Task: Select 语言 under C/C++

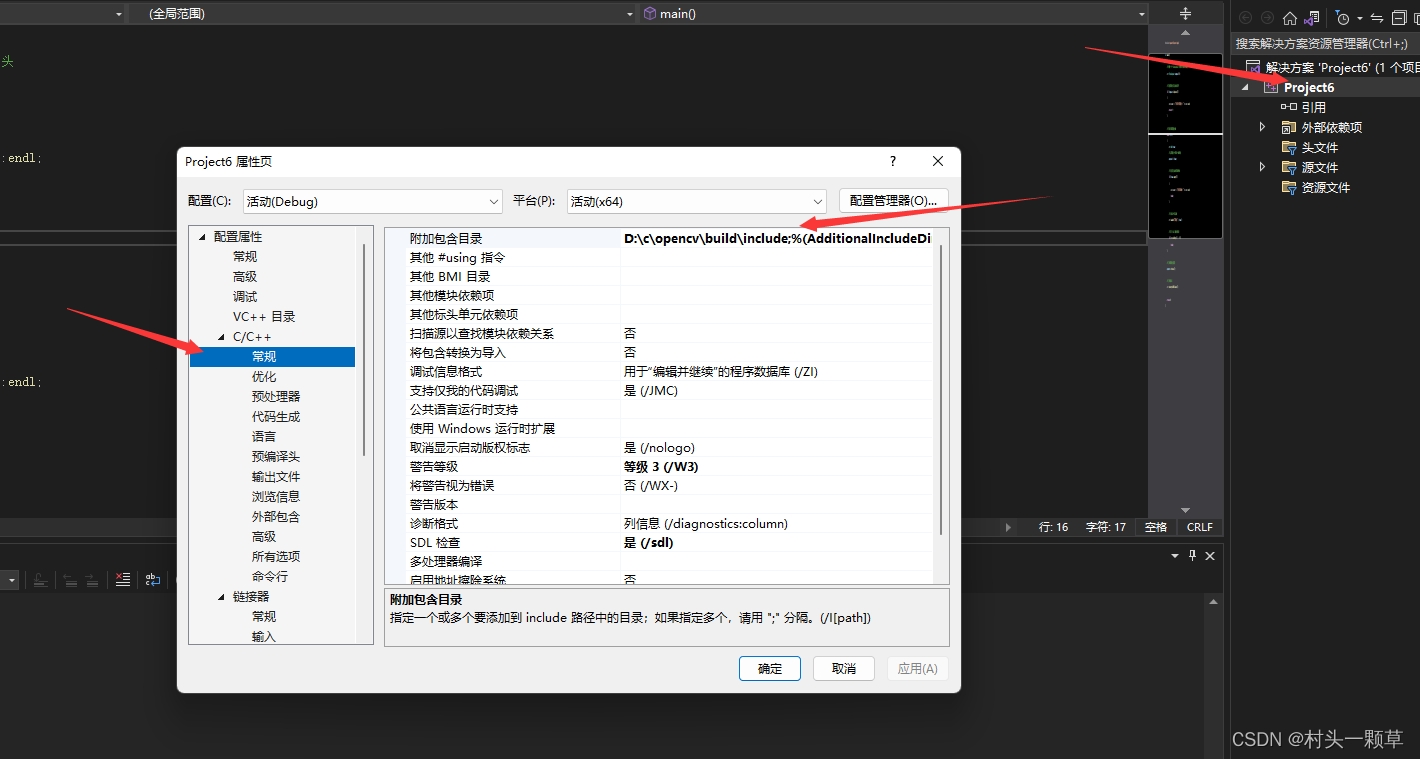Action: (264, 437)
